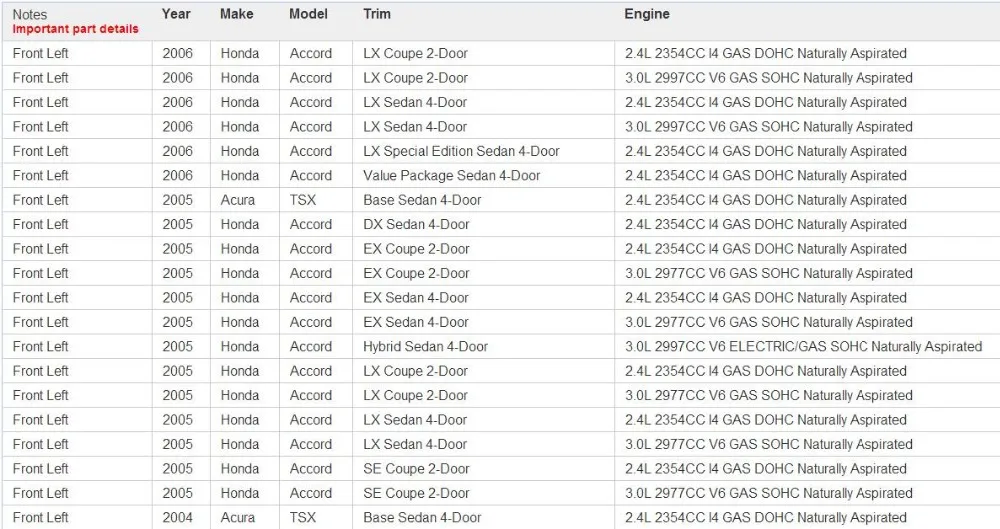The height and width of the screenshot is (529, 1000).
Task: Select 2006 'LX Coupe 2-Door' trim with 3.0L V6 engine
Action: 415,78
